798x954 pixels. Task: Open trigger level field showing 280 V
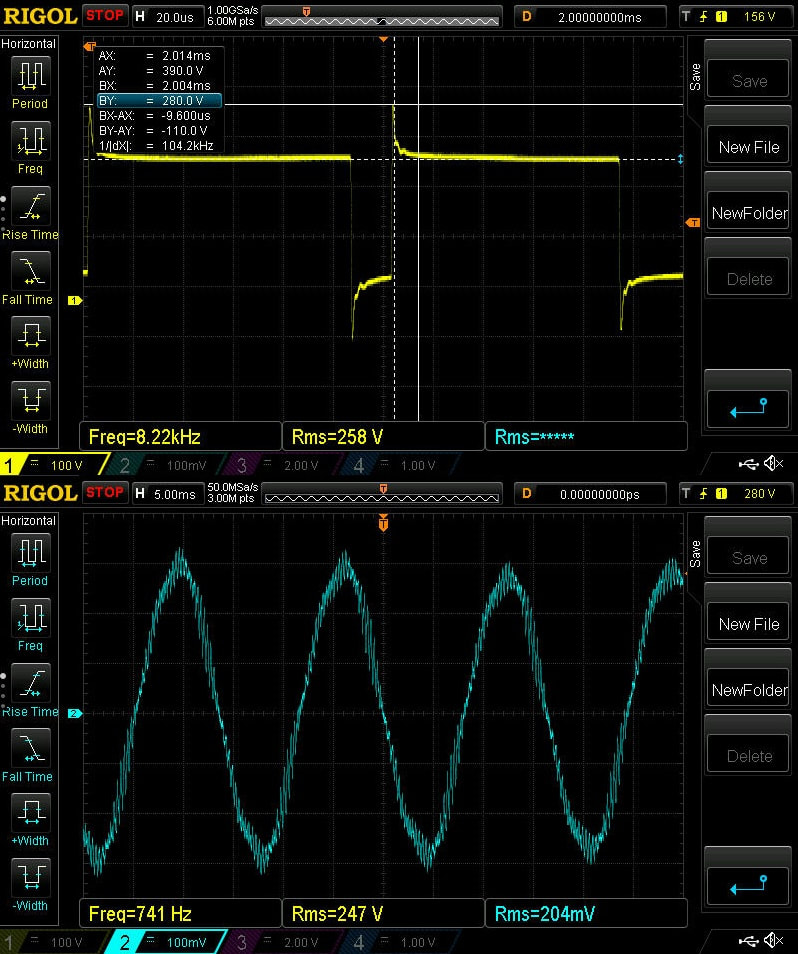(x=737, y=494)
